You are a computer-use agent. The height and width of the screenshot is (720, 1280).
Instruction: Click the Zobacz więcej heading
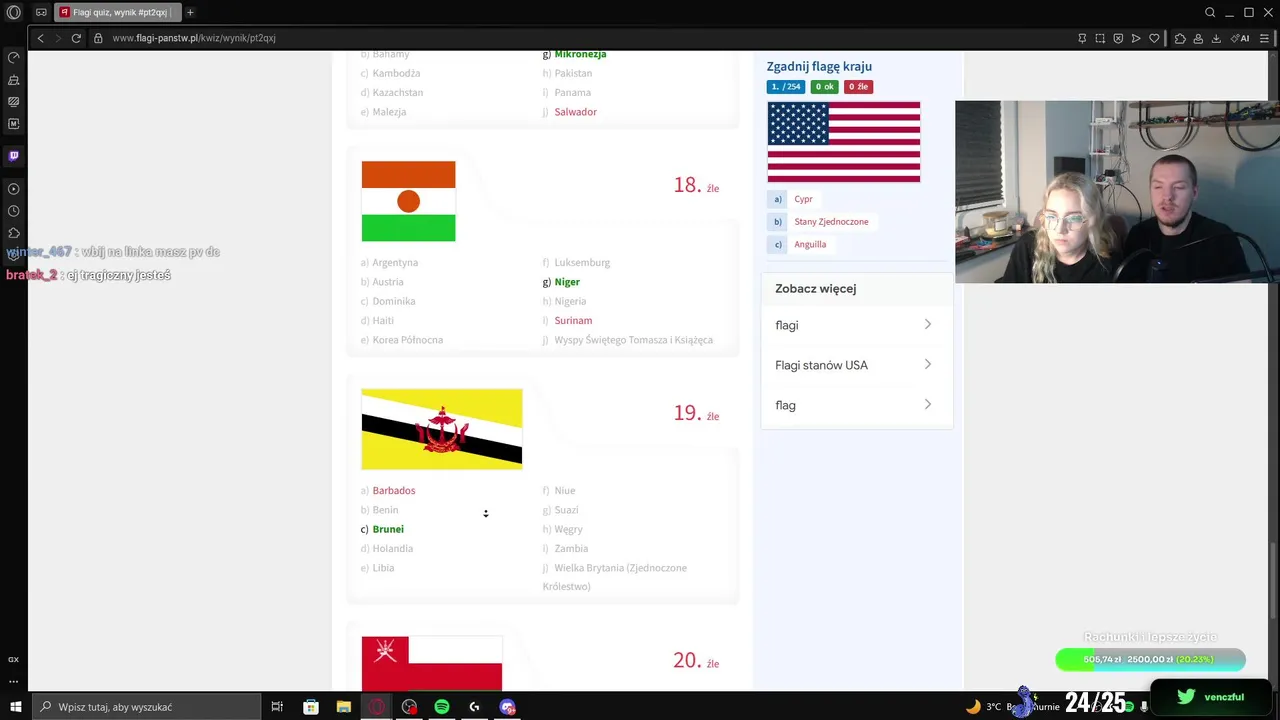pyautogui.click(x=815, y=289)
